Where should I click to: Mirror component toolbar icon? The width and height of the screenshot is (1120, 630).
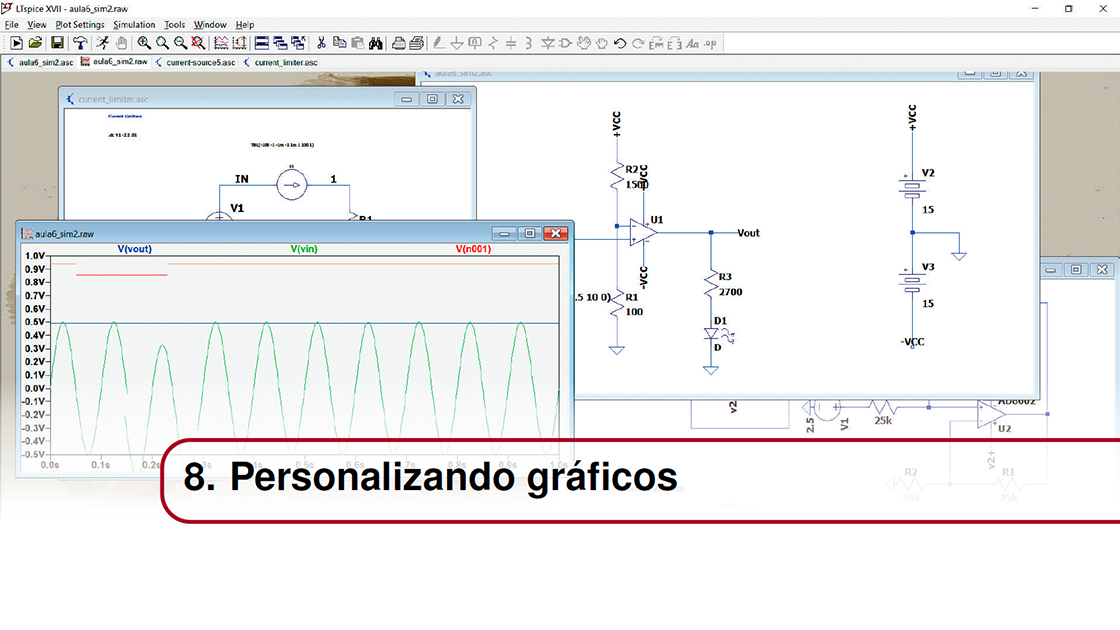click(x=674, y=44)
